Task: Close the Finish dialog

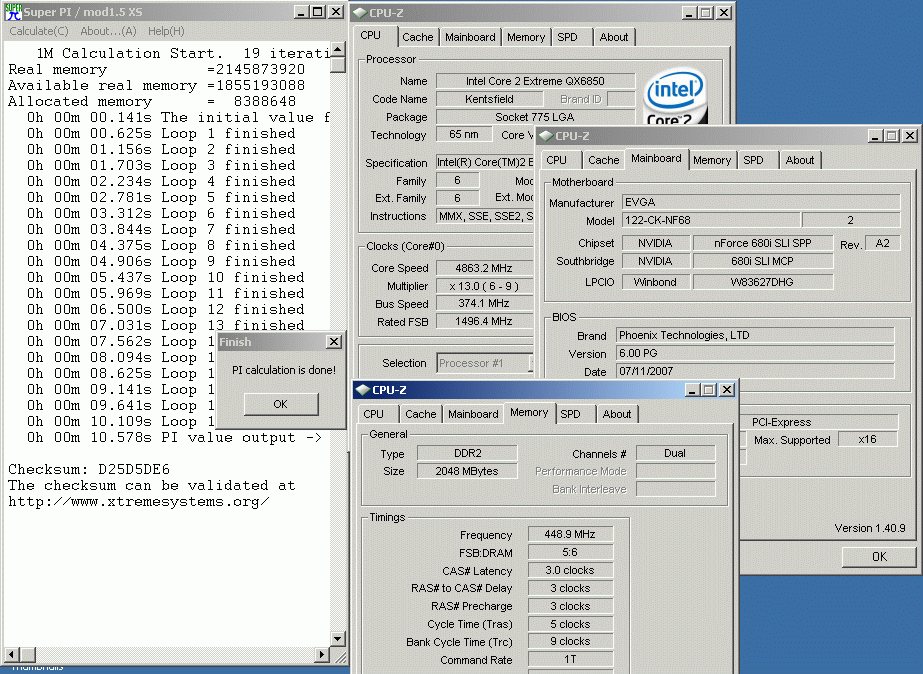Action: click(x=334, y=341)
